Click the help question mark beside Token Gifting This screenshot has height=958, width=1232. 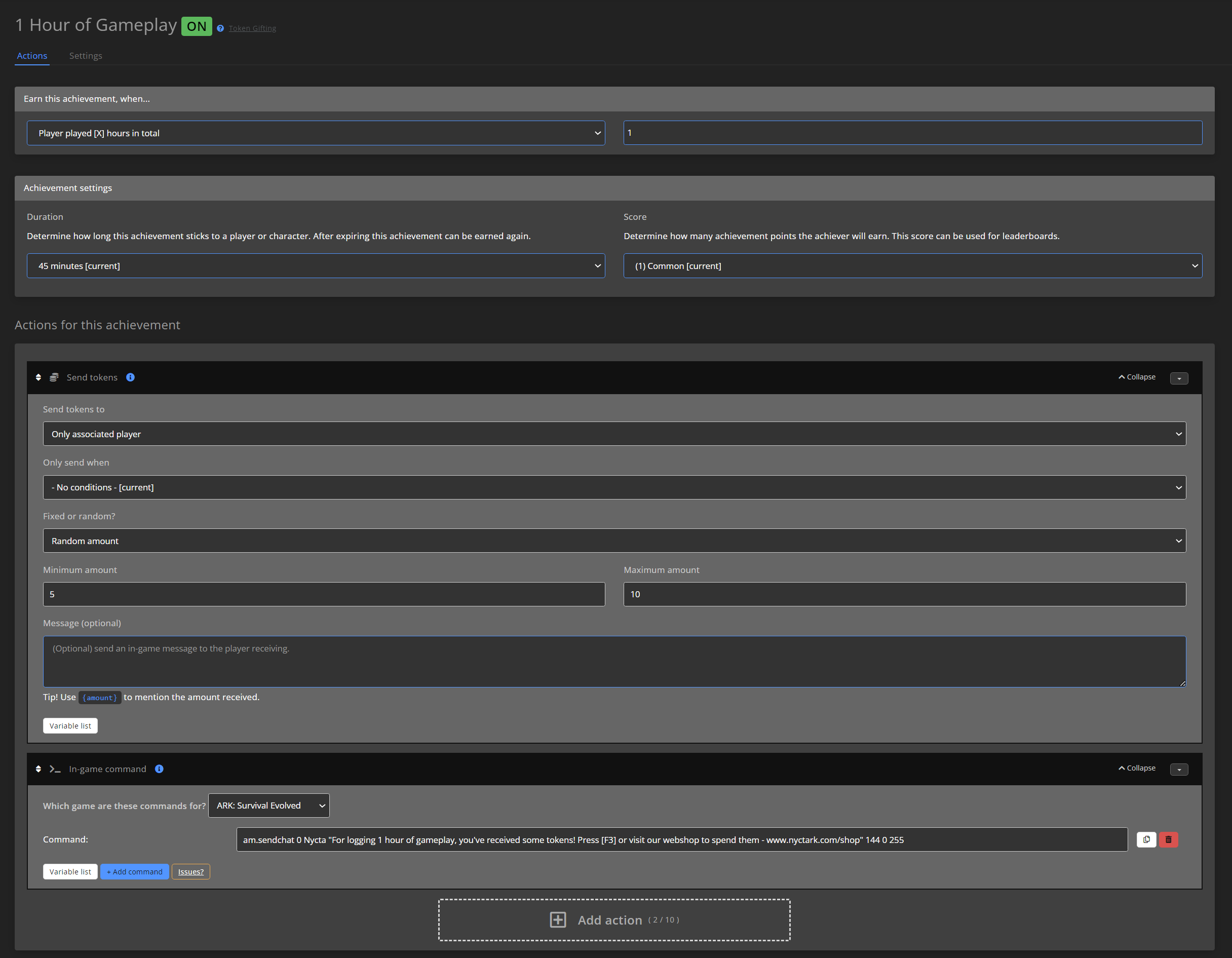(x=219, y=28)
